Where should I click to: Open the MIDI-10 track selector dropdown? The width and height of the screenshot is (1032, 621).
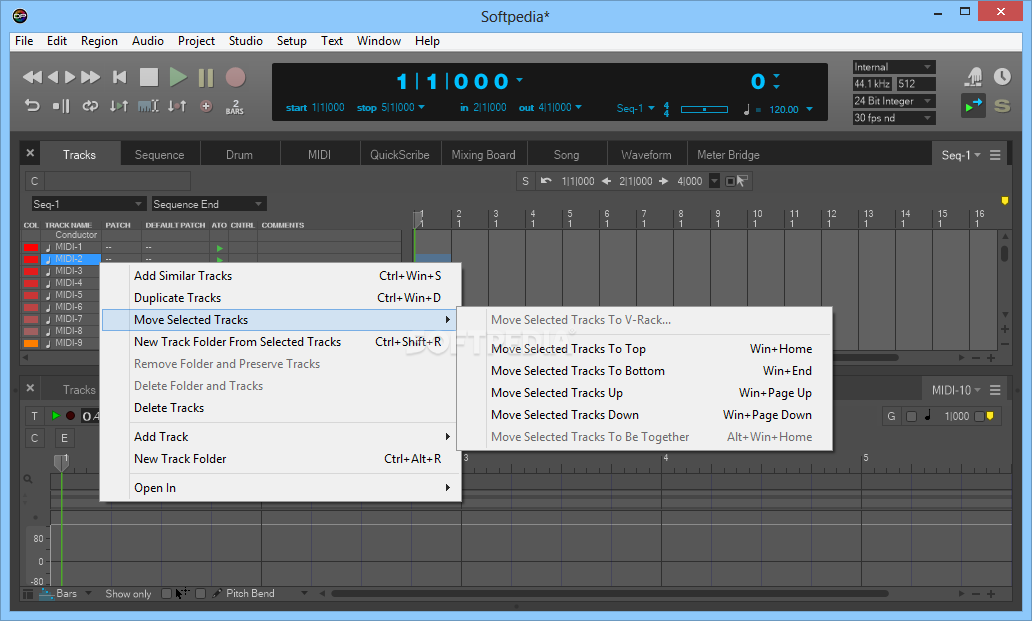point(956,390)
